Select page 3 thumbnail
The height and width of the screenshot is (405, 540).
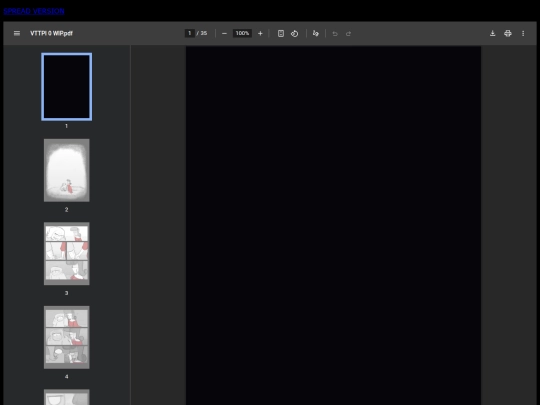(66, 253)
